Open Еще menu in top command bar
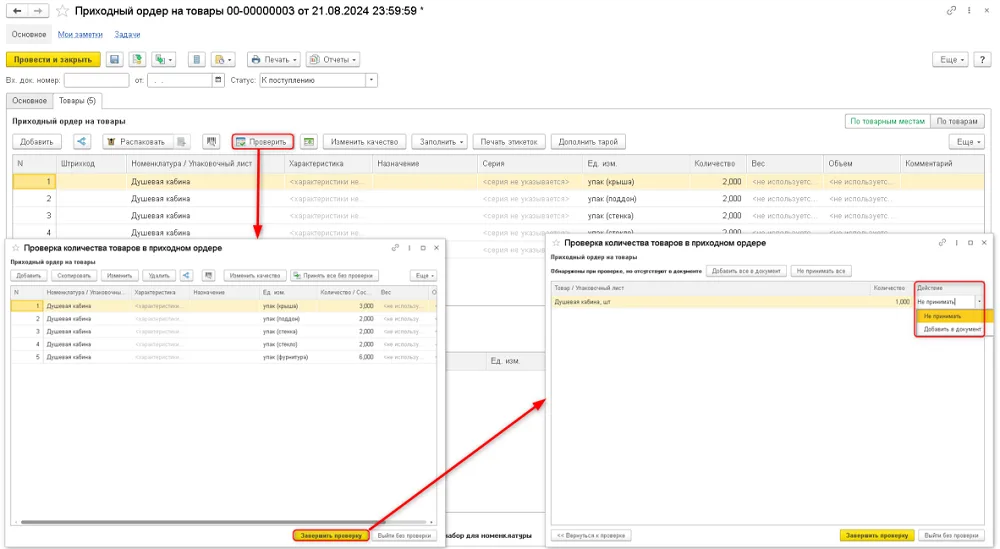The image size is (1000, 549). click(950, 59)
